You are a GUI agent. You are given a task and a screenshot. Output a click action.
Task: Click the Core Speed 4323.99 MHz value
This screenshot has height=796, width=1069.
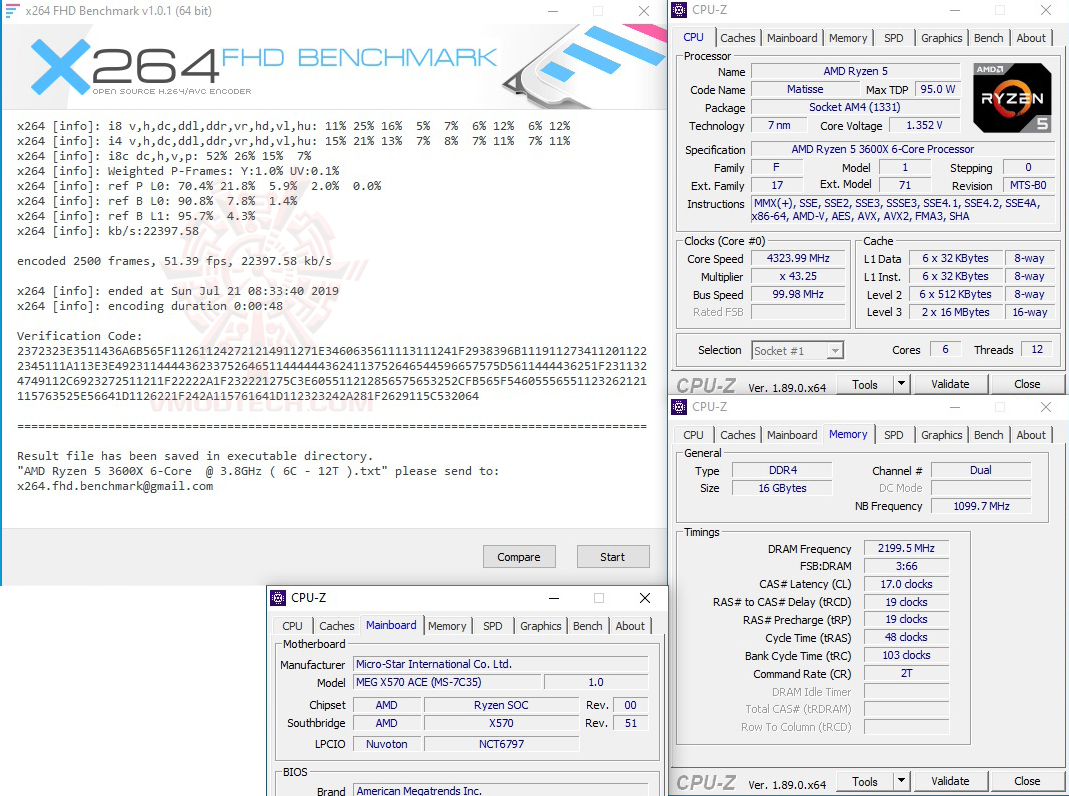[x=798, y=258]
